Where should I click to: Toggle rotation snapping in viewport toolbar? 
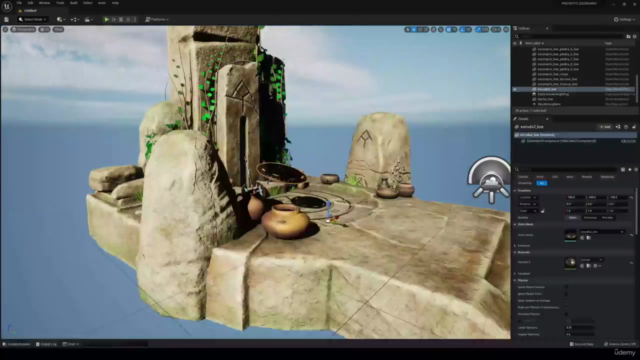click(x=462, y=30)
